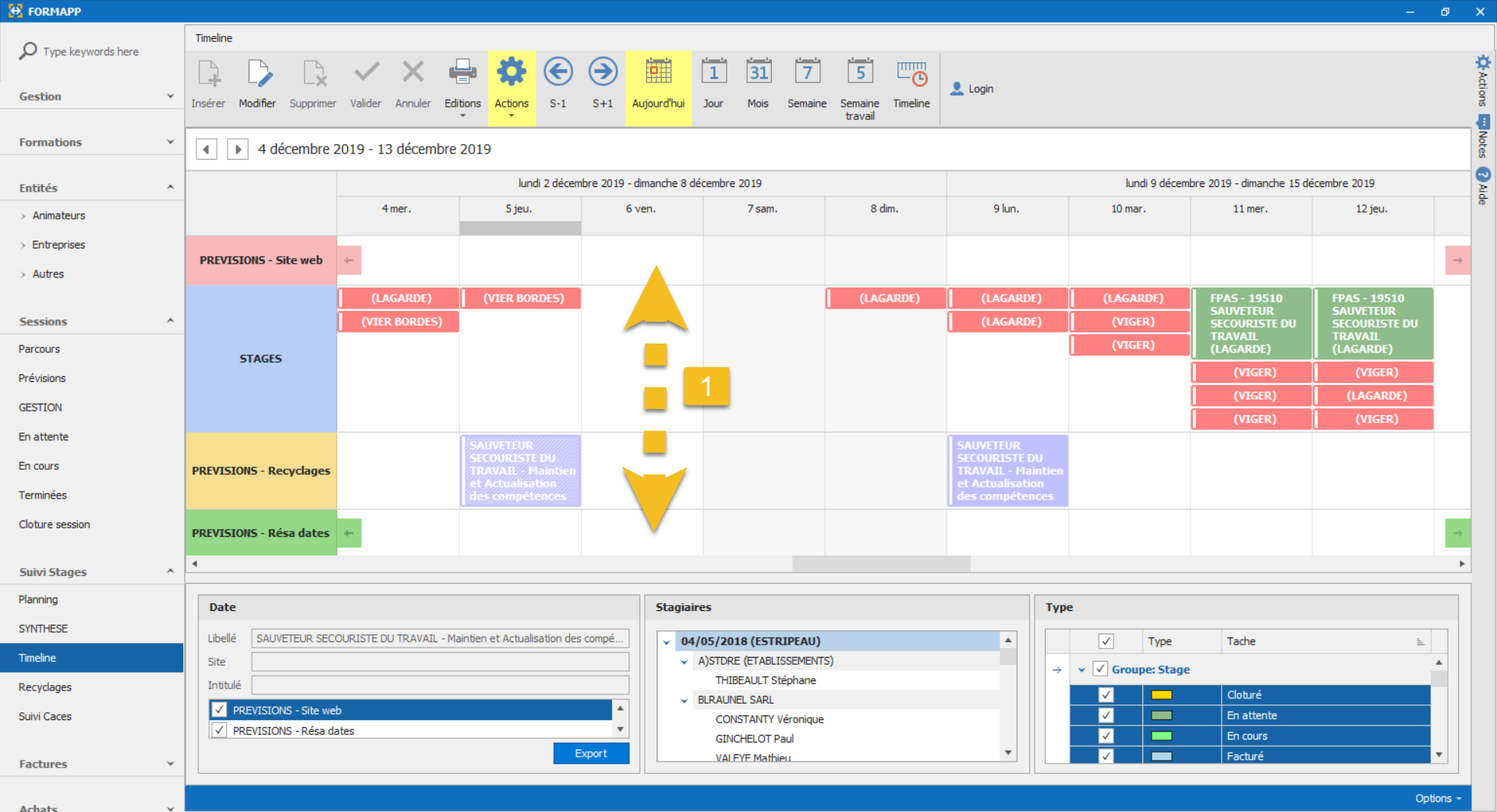The image size is (1497, 812).
Task: Open Cloture session in sidebar
Action: (55, 524)
